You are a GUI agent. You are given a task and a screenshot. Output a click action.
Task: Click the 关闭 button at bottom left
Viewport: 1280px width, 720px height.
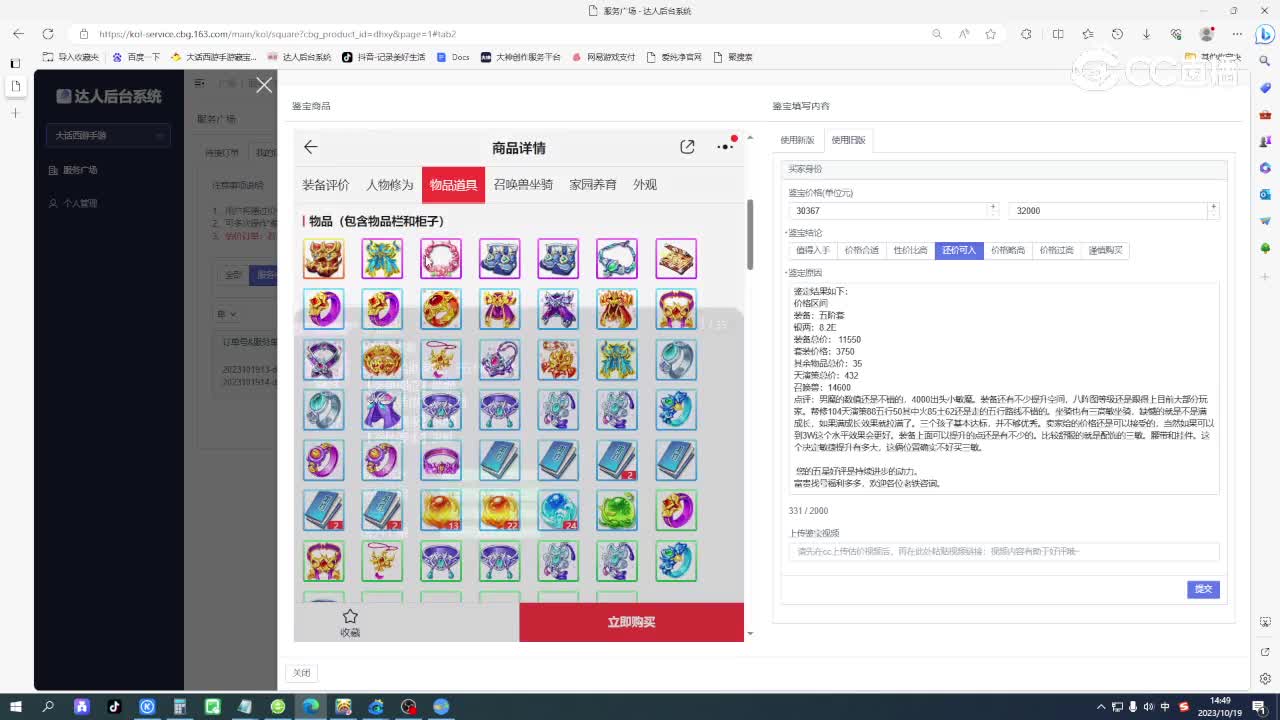[x=302, y=673]
